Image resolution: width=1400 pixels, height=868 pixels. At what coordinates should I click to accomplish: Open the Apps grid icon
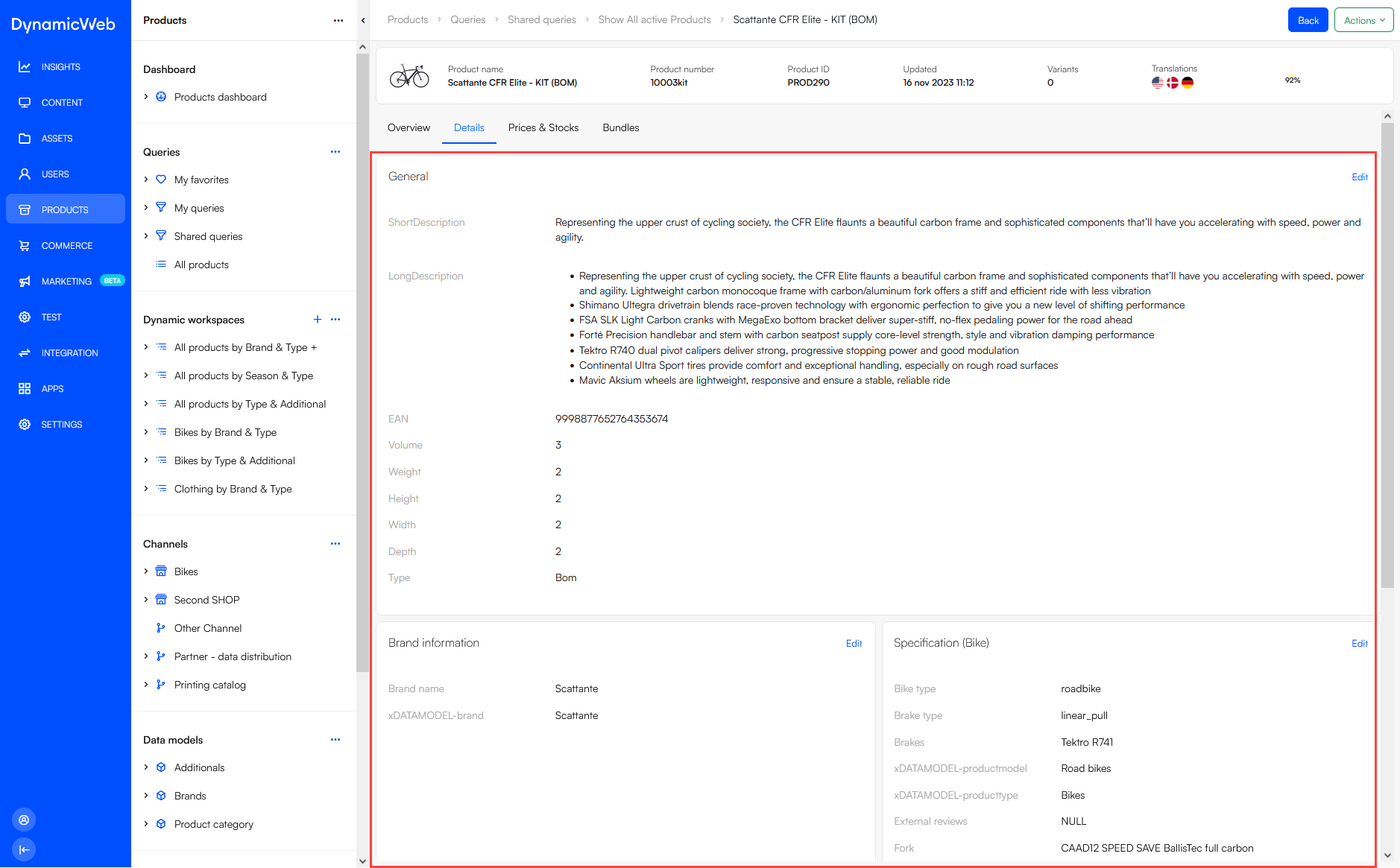(25, 389)
